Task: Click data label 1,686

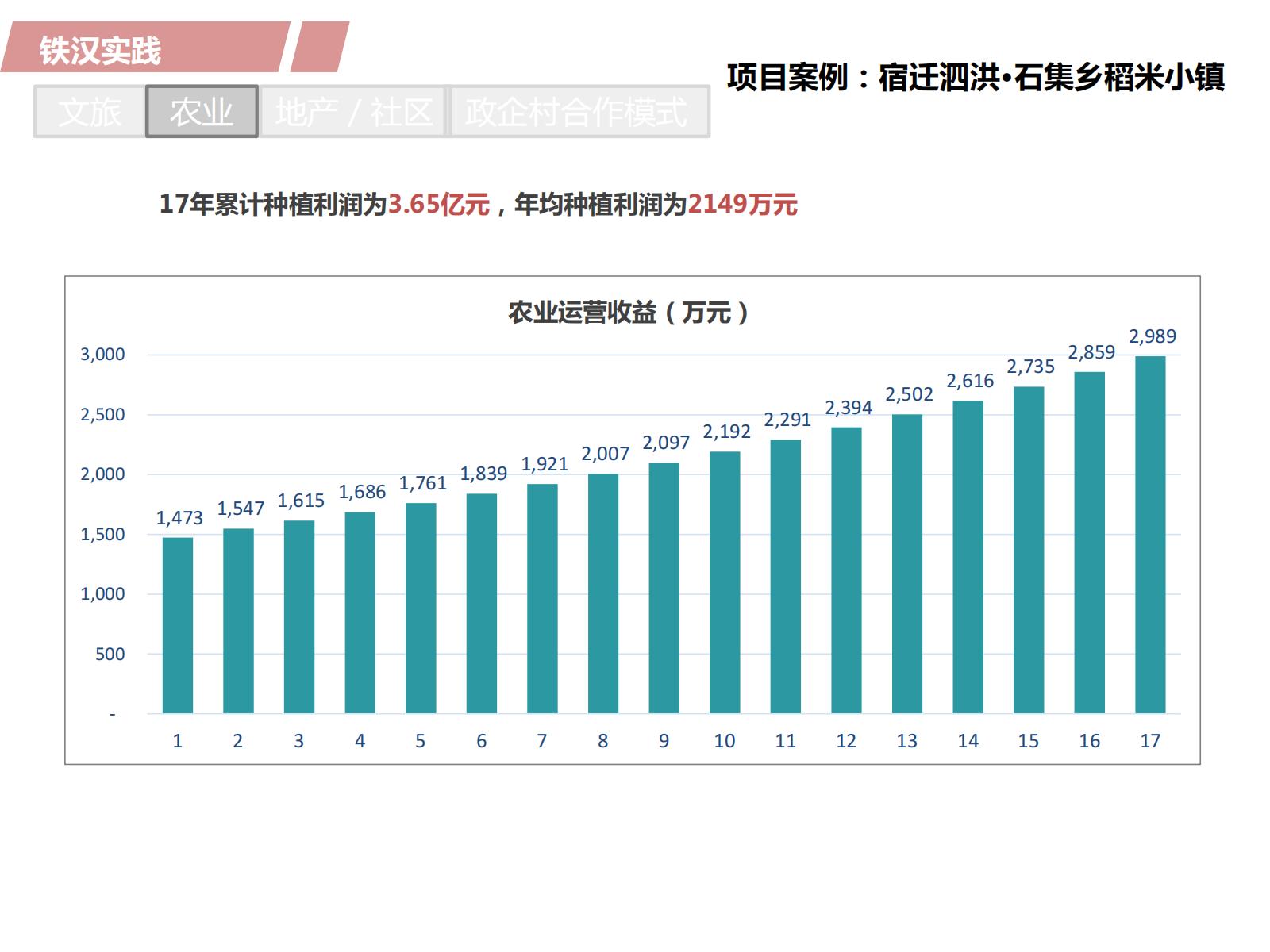Action: coord(362,492)
